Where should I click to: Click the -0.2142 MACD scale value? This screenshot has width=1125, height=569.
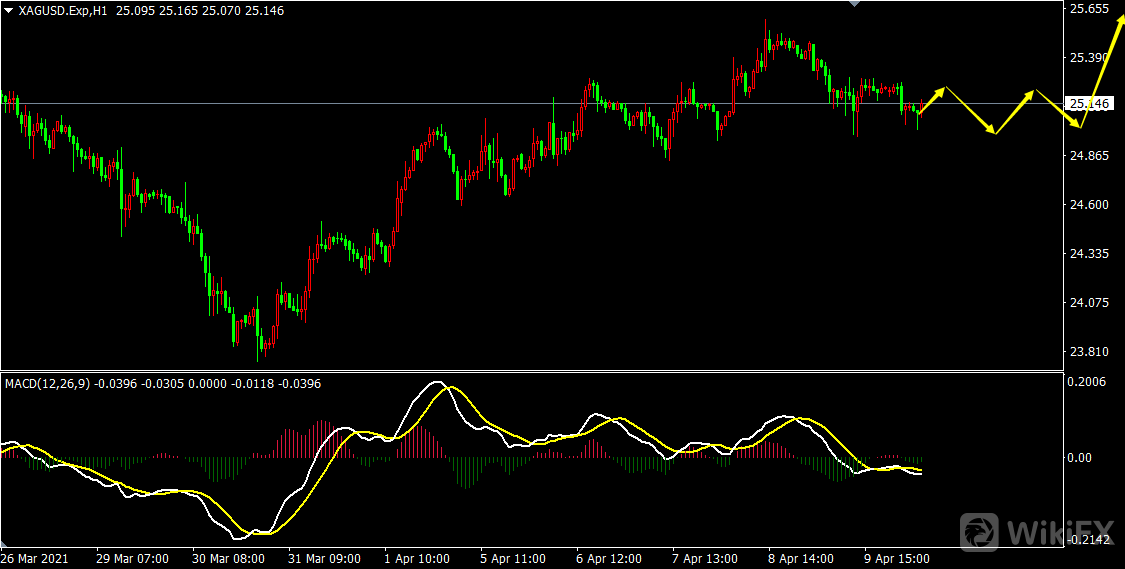pos(1089,540)
